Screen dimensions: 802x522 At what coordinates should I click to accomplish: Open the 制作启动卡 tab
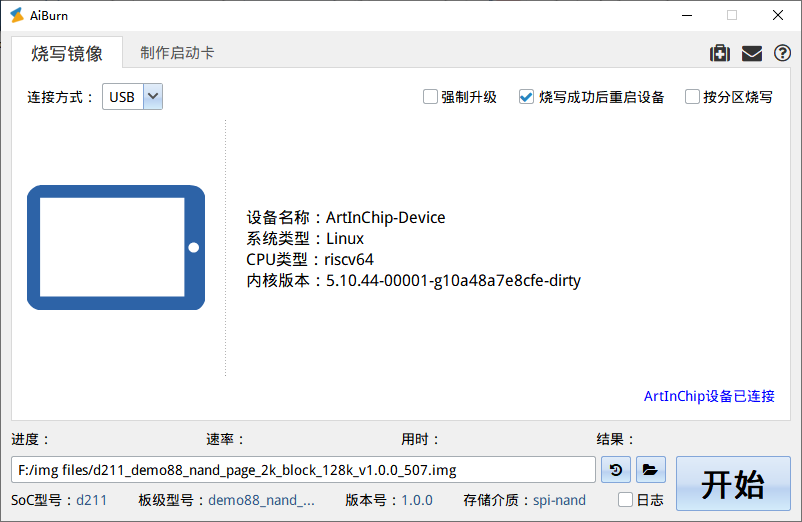click(x=177, y=53)
